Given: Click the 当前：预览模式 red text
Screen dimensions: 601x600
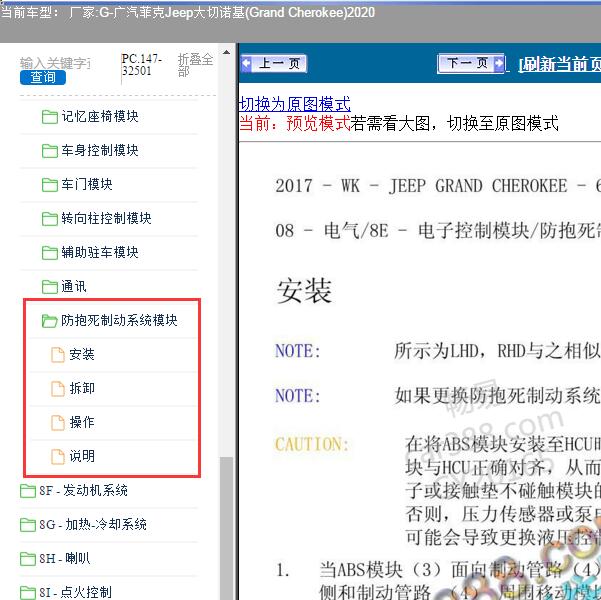Looking at the screenshot, I should [x=294, y=123].
